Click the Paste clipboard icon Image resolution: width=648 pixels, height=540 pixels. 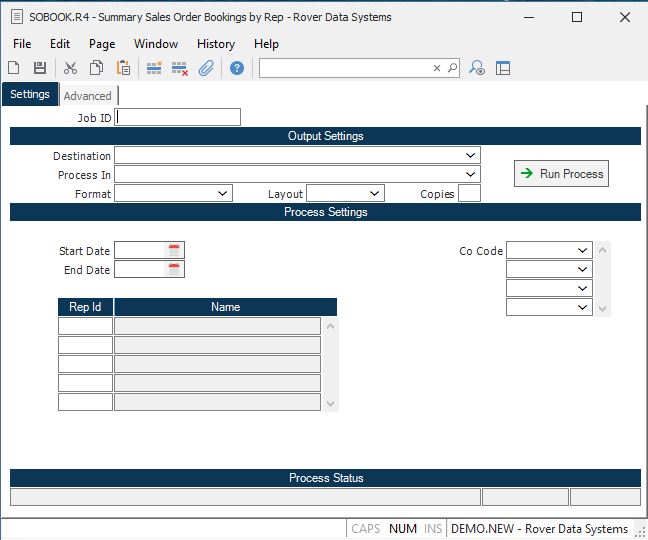pyautogui.click(x=123, y=68)
